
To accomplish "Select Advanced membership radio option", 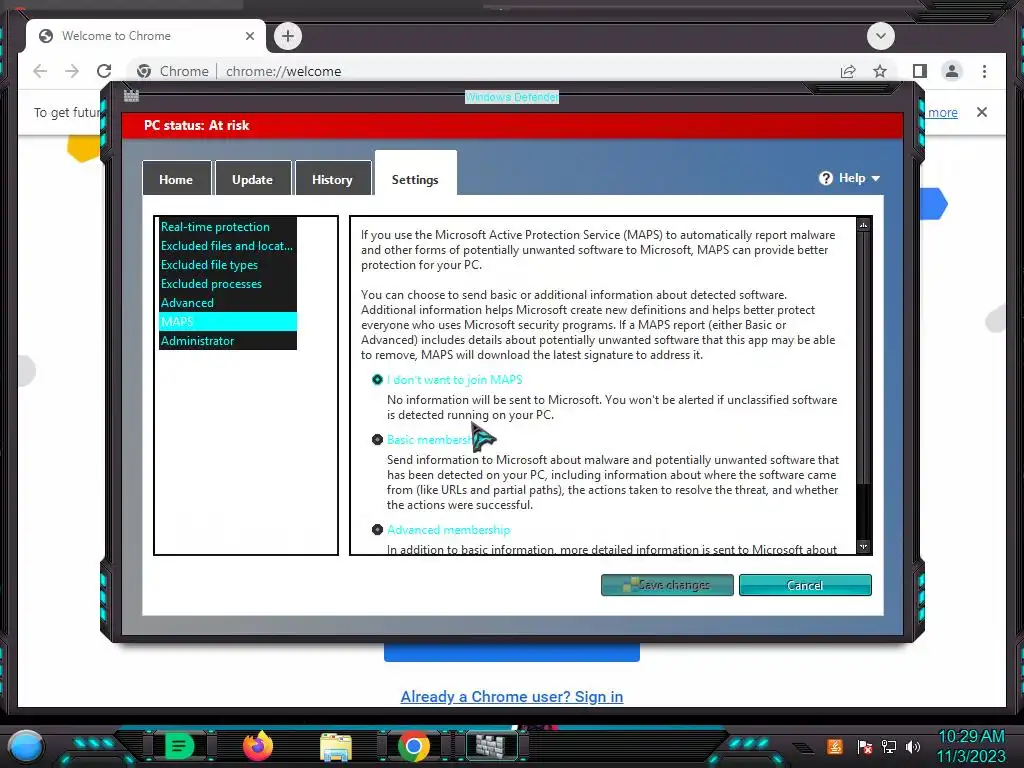I will (377, 530).
